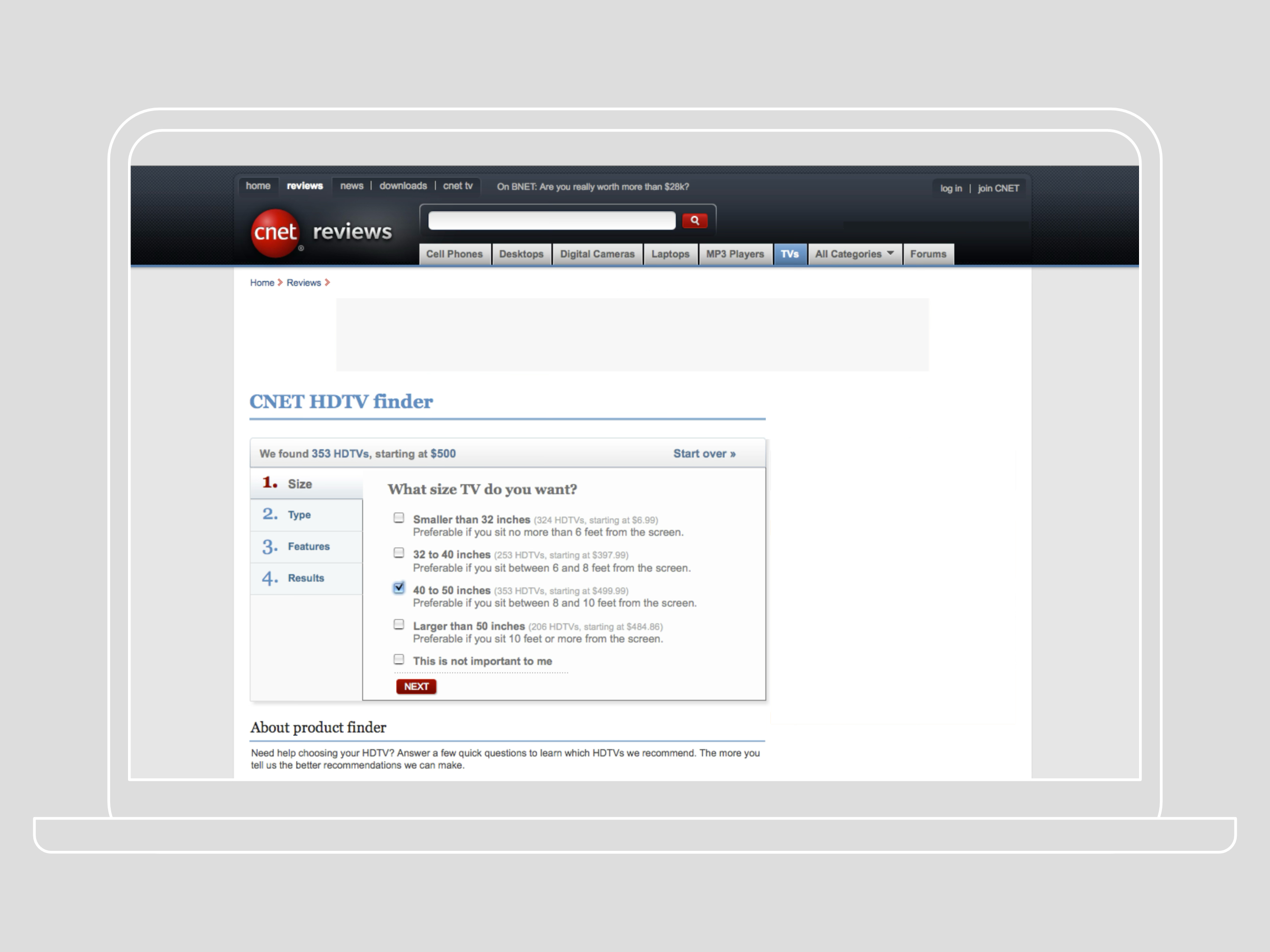Expand the All Categories dropdown

(x=854, y=254)
